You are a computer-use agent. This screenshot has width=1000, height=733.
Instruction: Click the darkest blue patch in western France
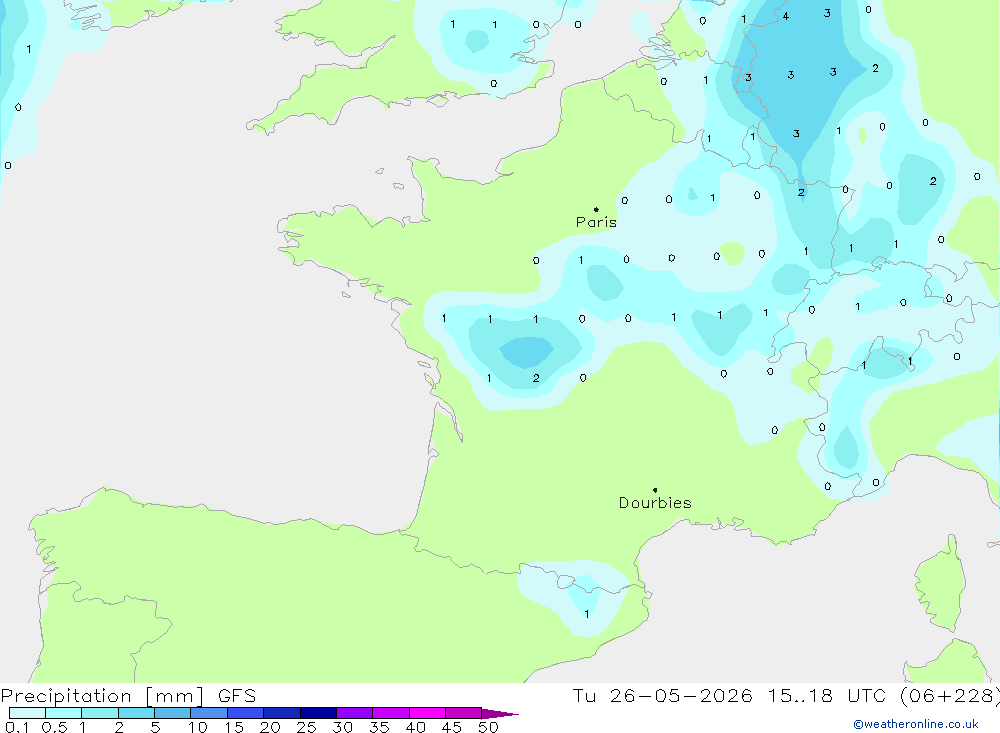click(526, 352)
